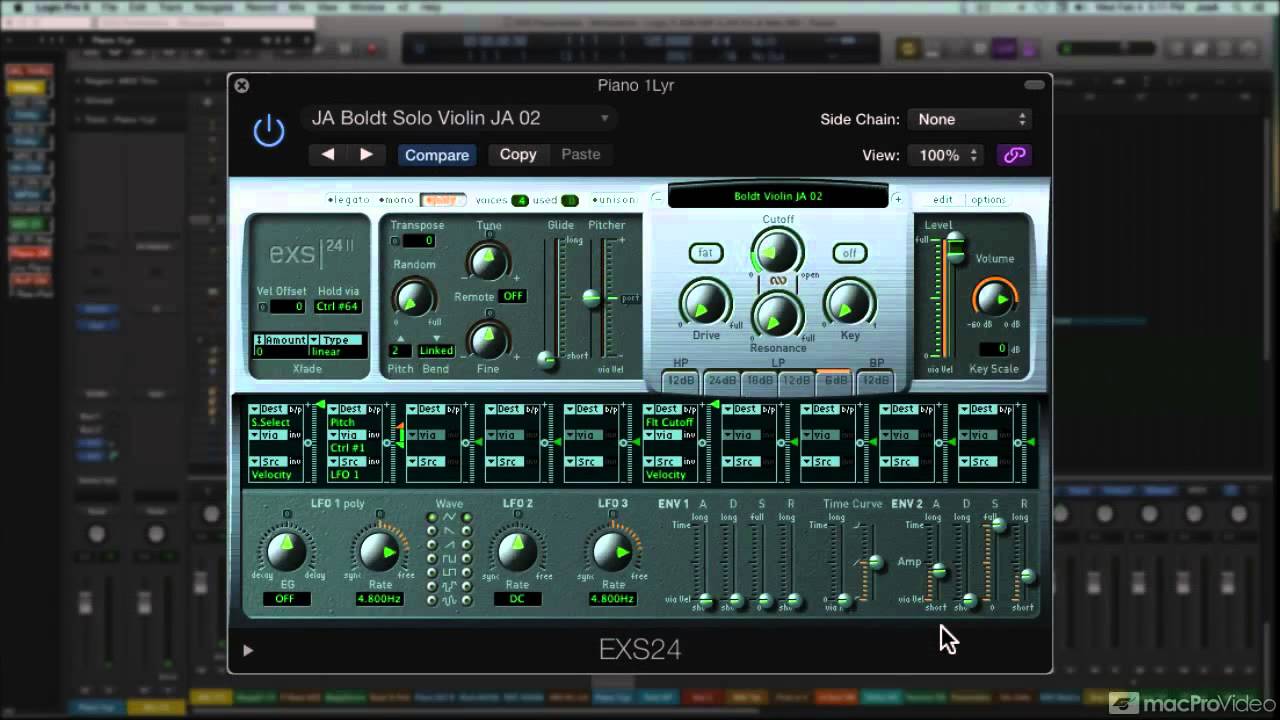Expand extended parameters triangle at plugin bottom
The width and height of the screenshot is (1280, 720).
coord(248,650)
